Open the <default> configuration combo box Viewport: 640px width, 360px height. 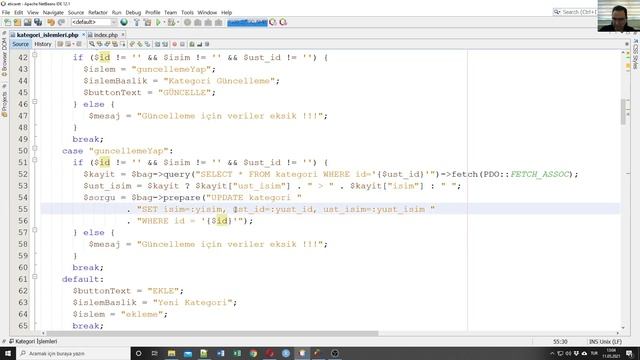click(x=94, y=22)
